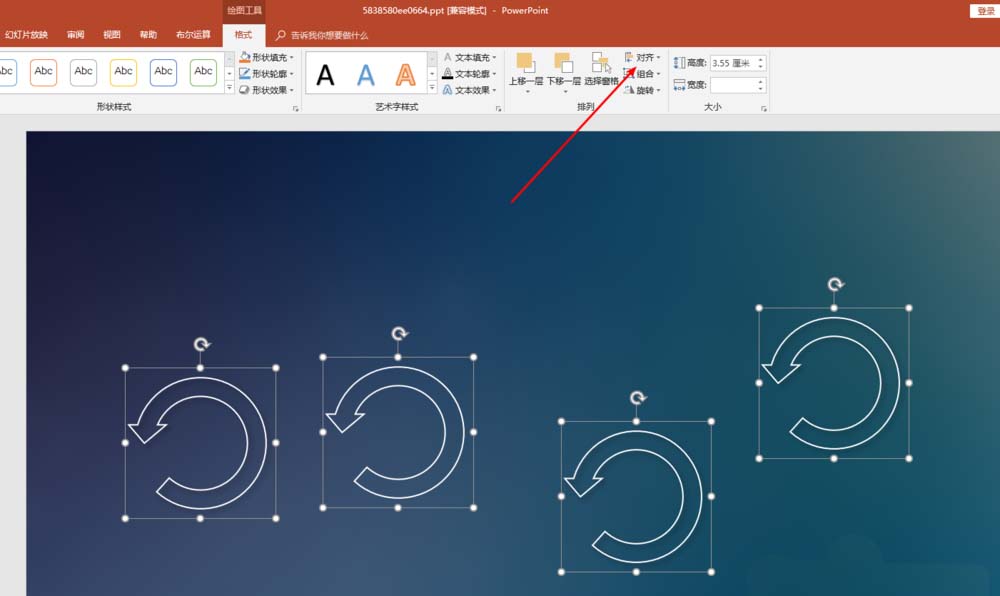Click the 形状效果 icon

[x=244, y=91]
